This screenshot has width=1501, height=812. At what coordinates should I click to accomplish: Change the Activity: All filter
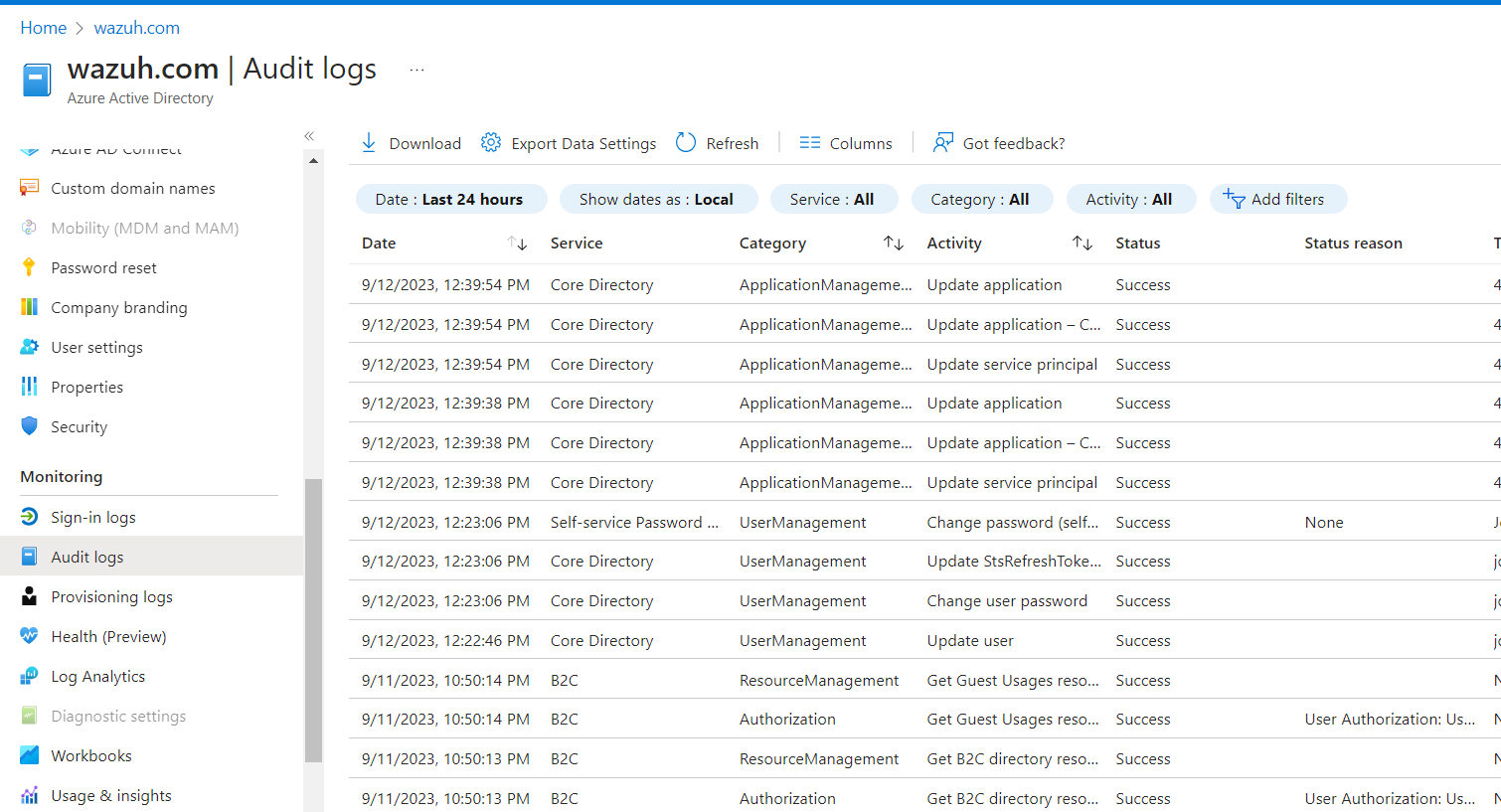point(1130,199)
